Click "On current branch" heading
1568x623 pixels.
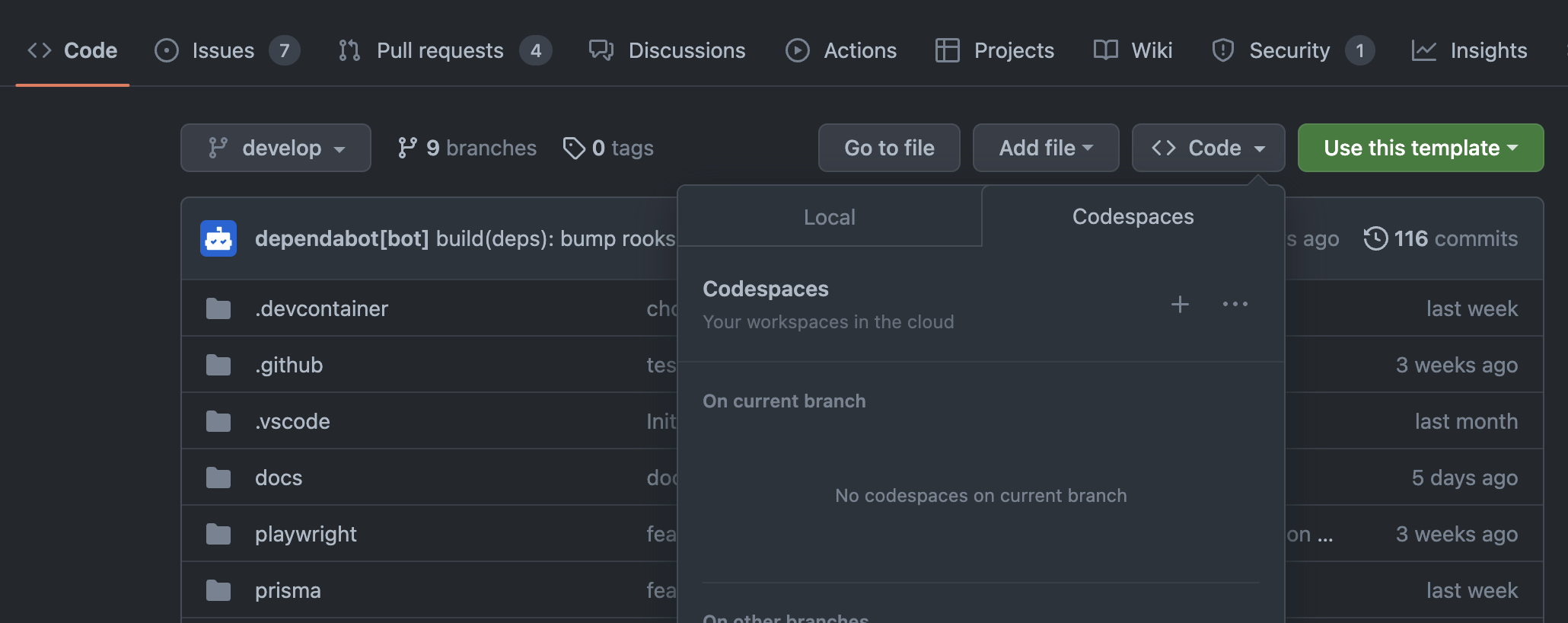point(784,401)
